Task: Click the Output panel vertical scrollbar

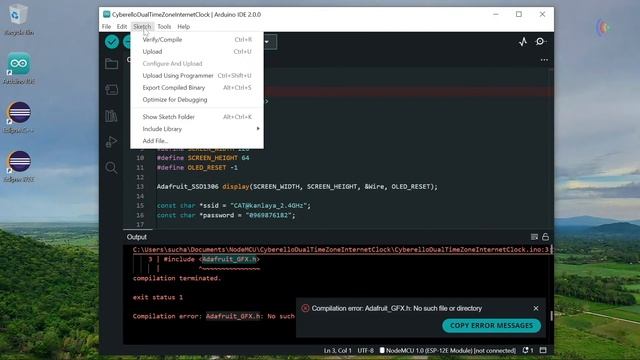Action: point(551,315)
